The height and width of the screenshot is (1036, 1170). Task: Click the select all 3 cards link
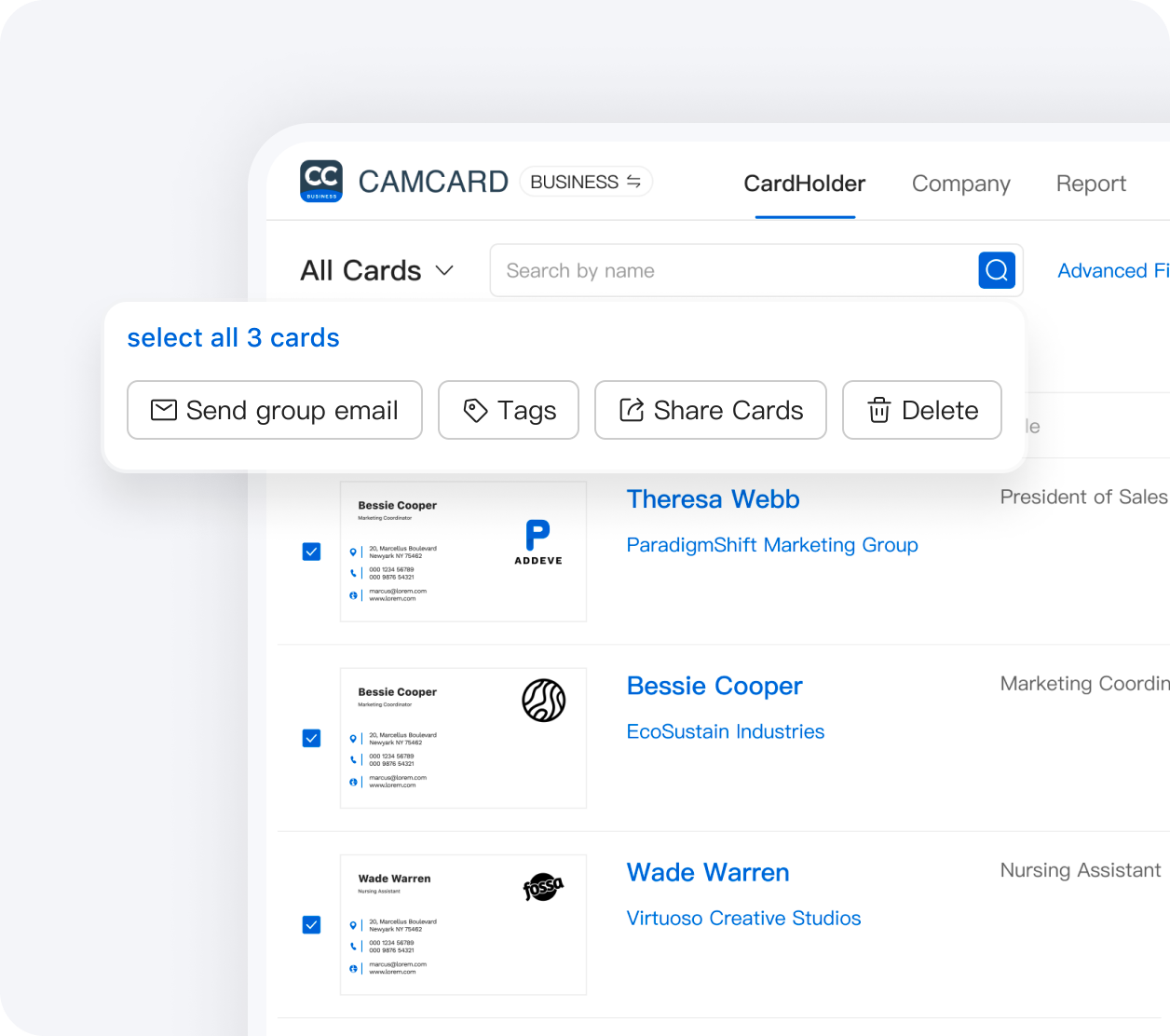[x=233, y=337]
